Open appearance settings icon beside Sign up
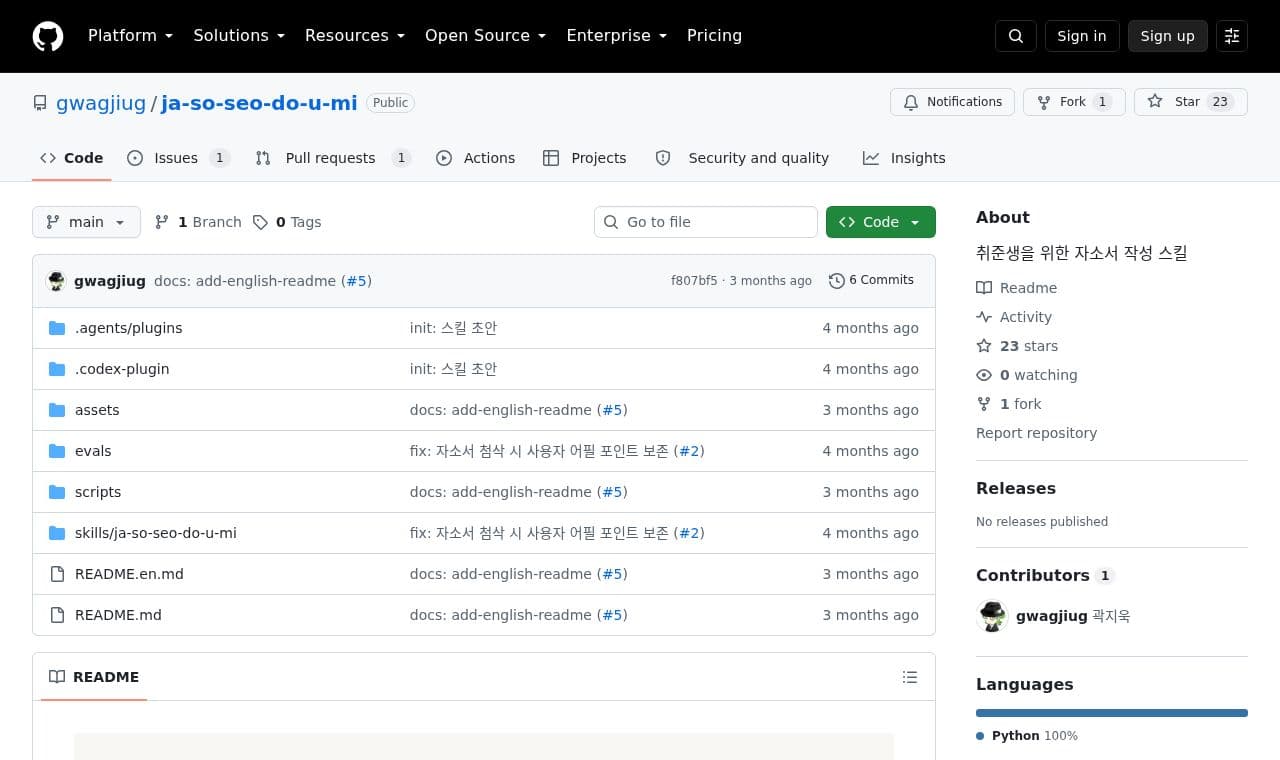Image resolution: width=1280 pixels, height=760 pixels. 1232,36
